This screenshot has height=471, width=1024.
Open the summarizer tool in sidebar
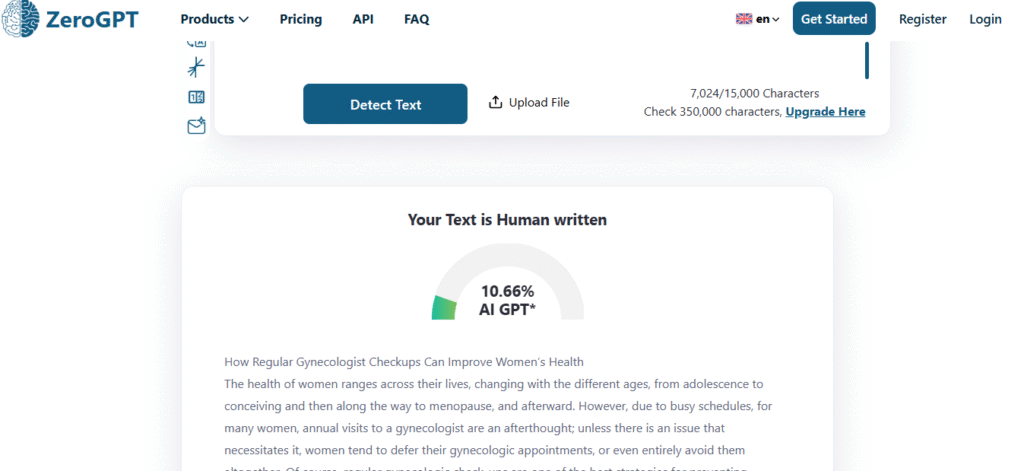tap(197, 68)
